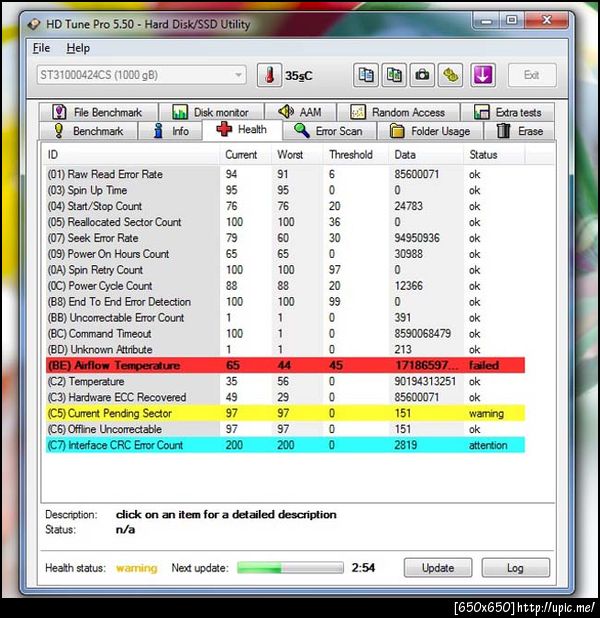Click the data value 8590068479
600x618 pixels.
click(x=423, y=334)
